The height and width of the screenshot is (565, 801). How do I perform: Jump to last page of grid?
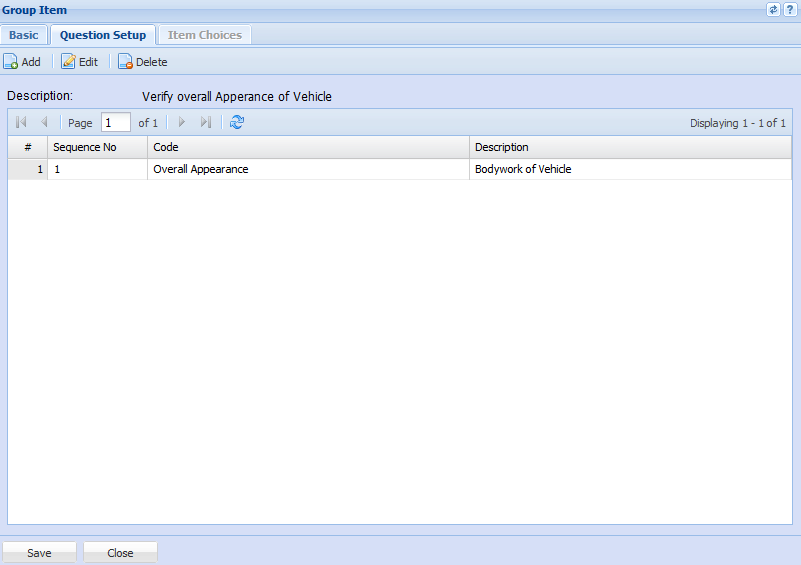[x=205, y=123]
